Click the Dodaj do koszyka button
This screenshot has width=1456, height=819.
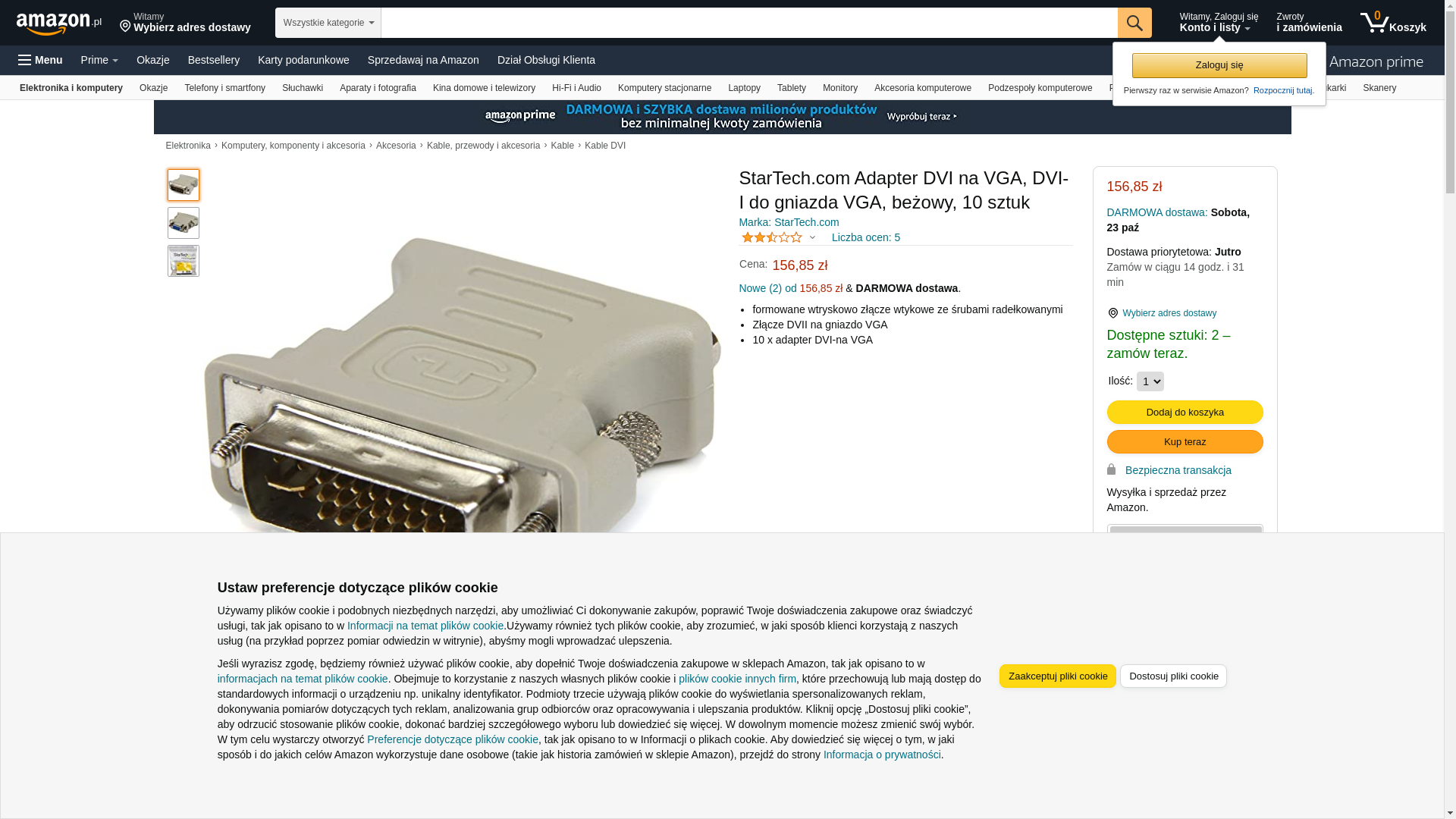click(1185, 412)
